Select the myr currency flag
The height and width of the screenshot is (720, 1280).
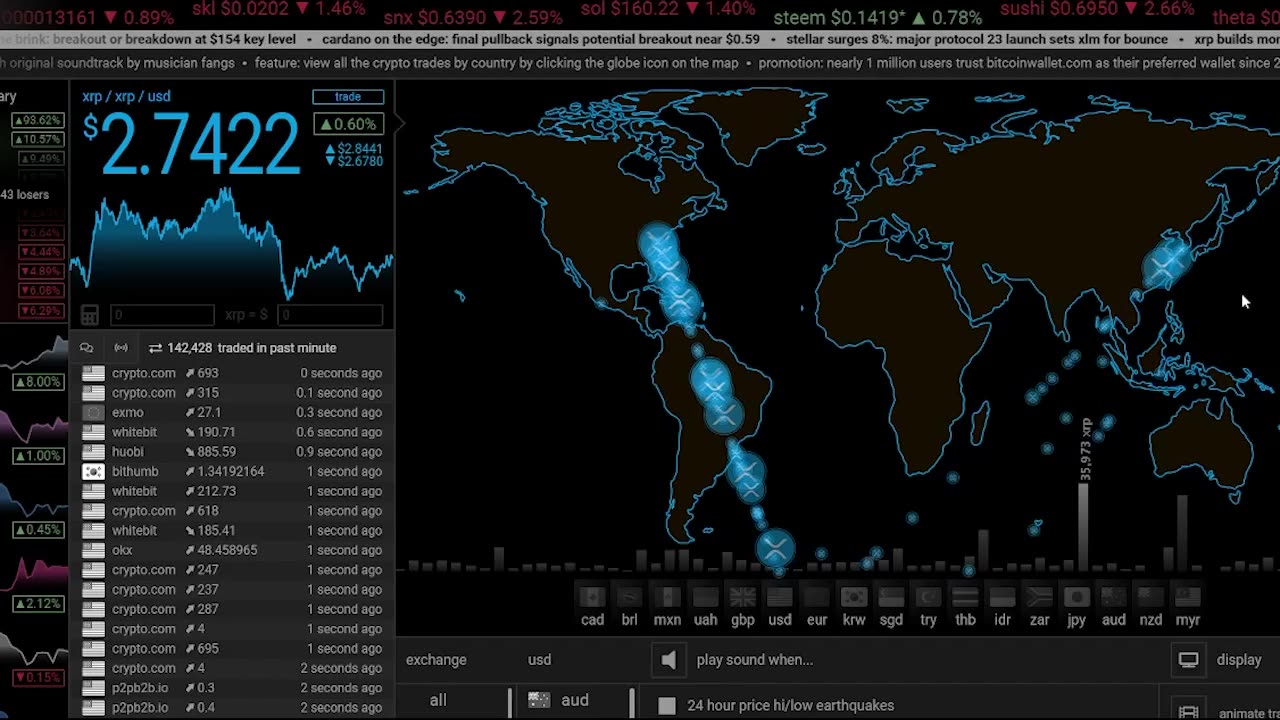(1188, 597)
